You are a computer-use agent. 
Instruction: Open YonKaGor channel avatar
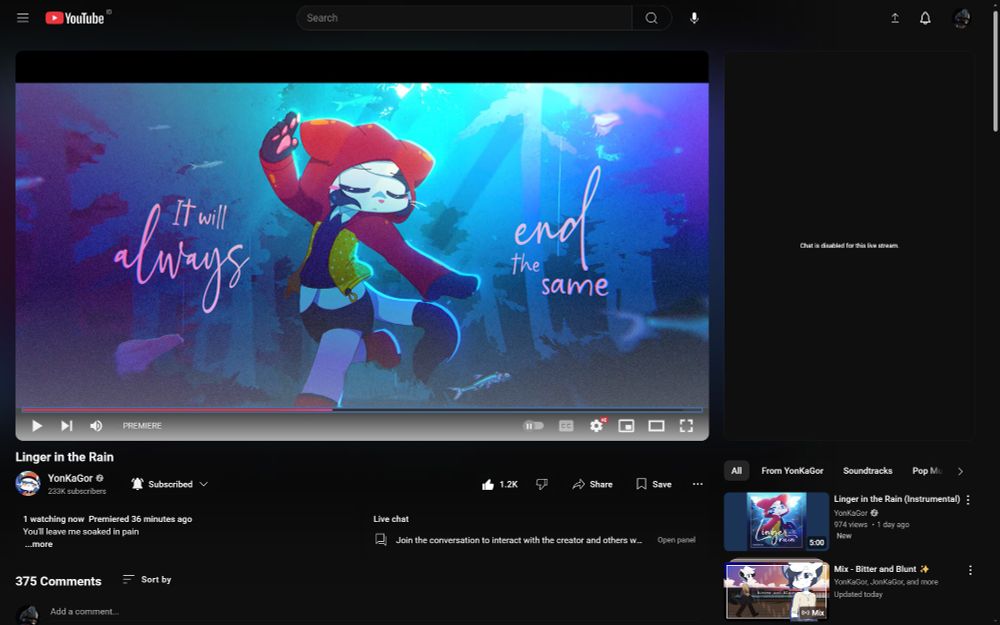28,483
